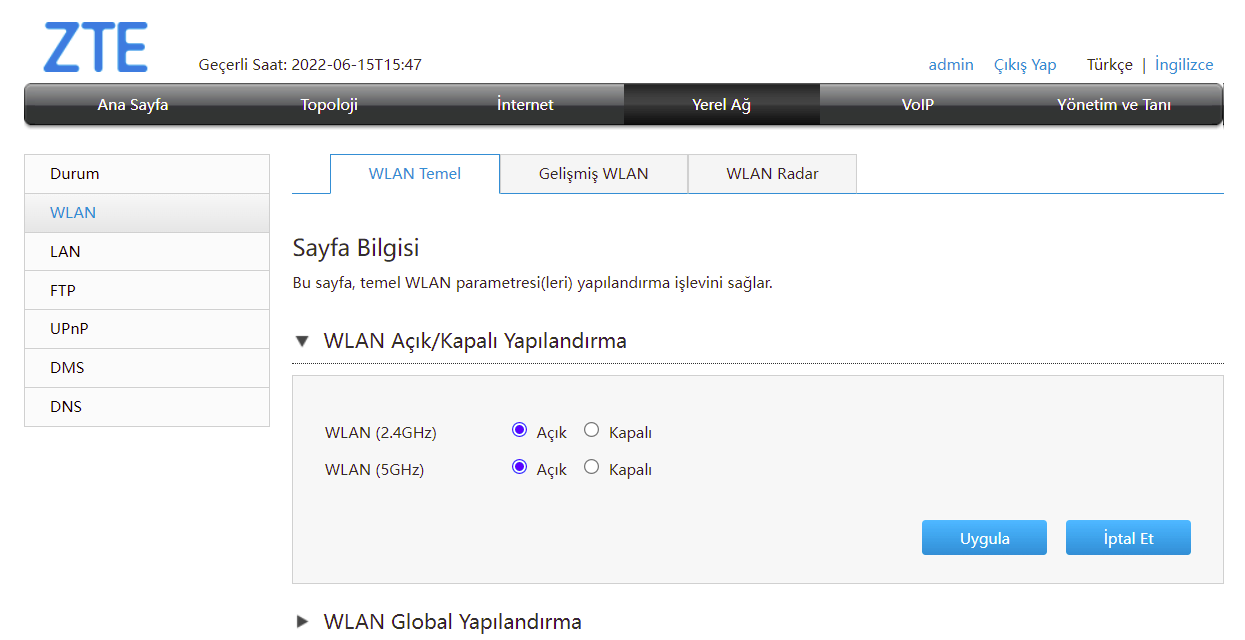Select the WLAN Temel tab
The image size is (1245, 640).
click(414, 174)
